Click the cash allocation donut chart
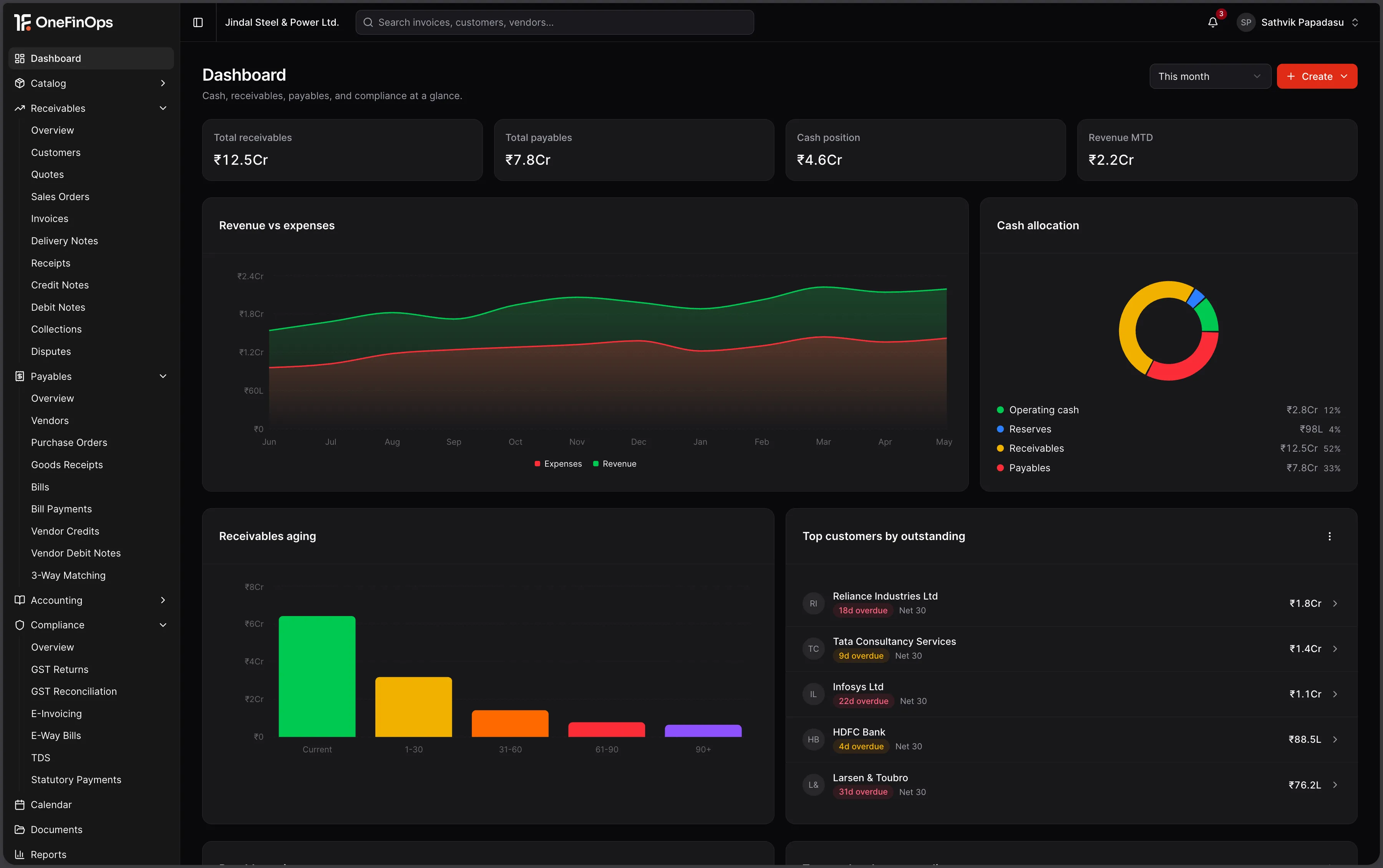Image resolution: width=1383 pixels, height=868 pixels. (1168, 331)
